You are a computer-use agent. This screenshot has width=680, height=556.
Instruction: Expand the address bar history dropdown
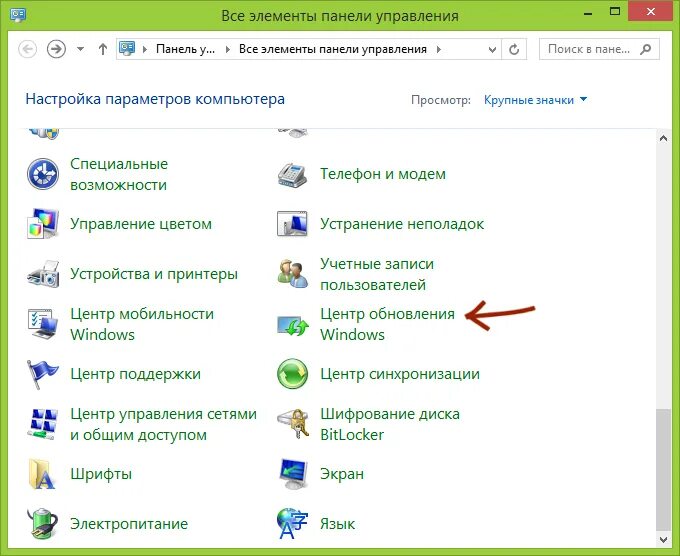[x=492, y=49]
